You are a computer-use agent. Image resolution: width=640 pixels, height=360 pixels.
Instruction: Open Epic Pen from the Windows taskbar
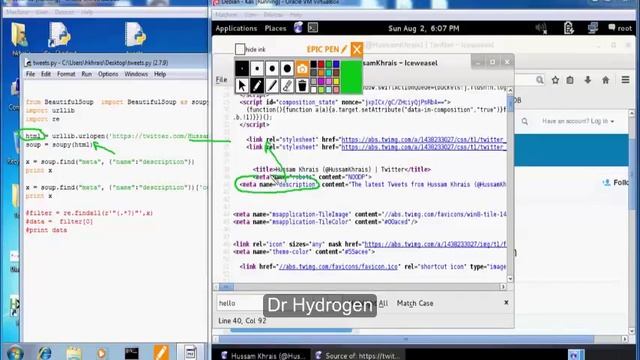161,353
